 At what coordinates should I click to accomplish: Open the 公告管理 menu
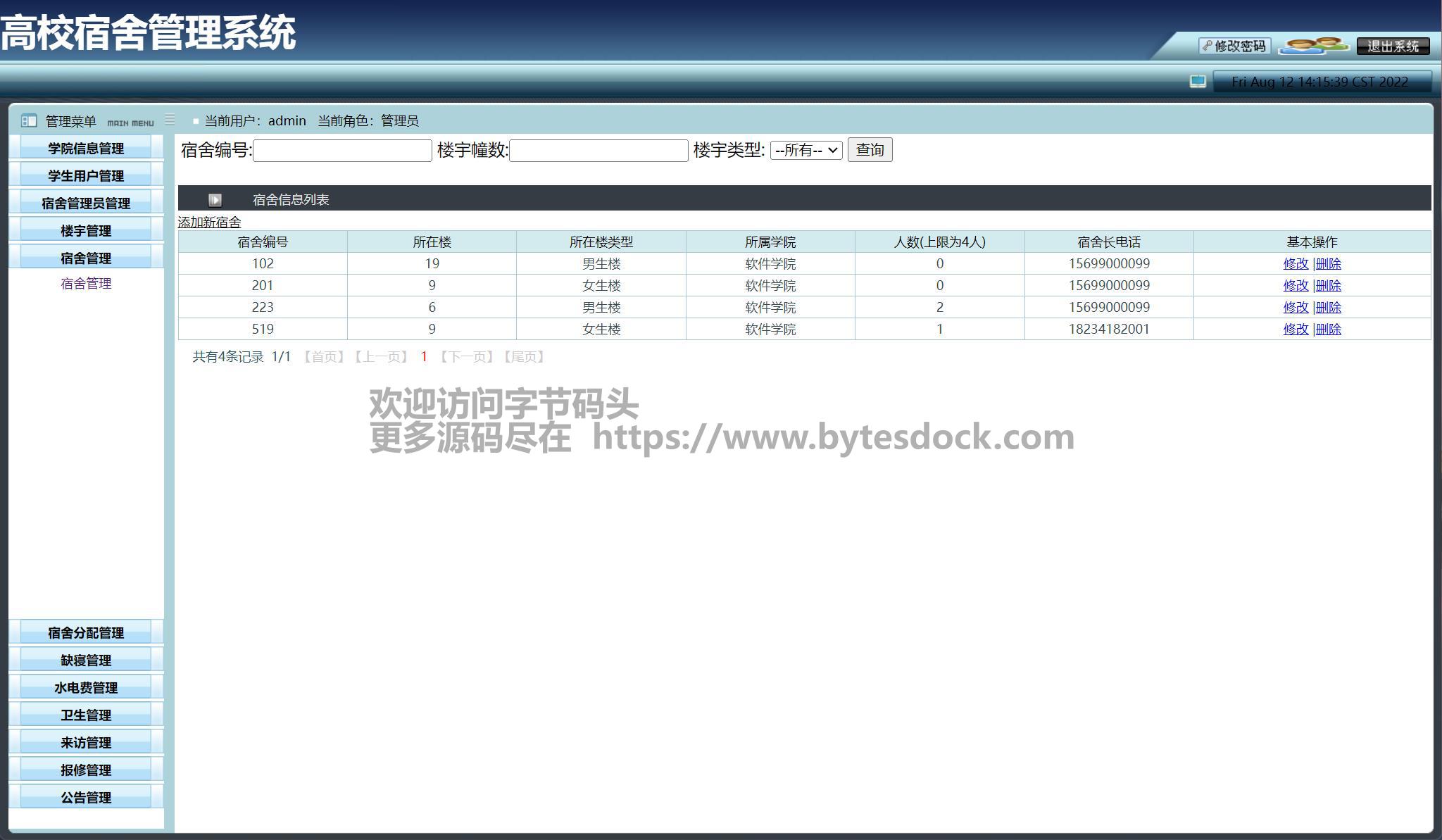(x=86, y=798)
